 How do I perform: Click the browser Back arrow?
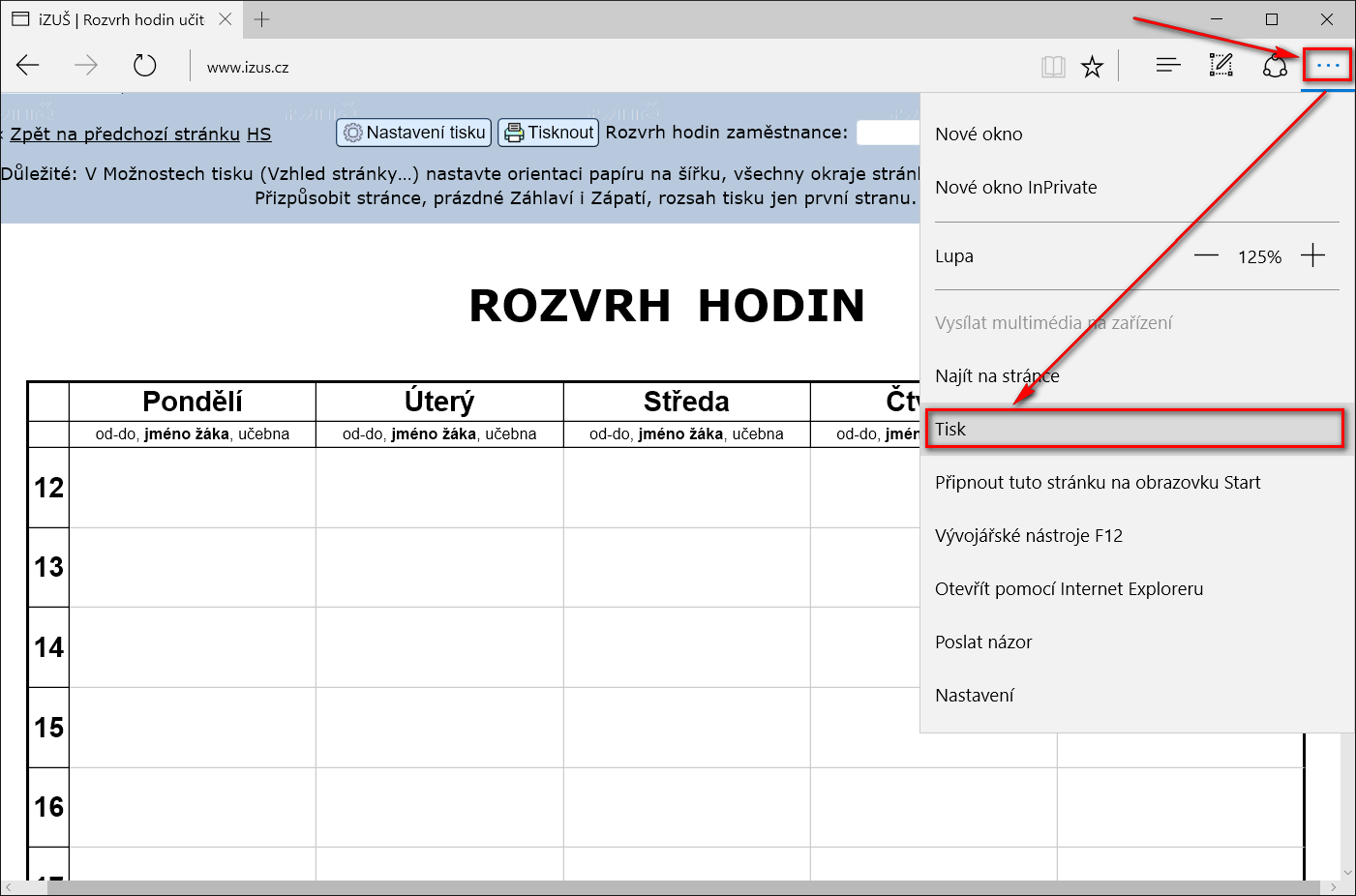[x=28, y=66]
